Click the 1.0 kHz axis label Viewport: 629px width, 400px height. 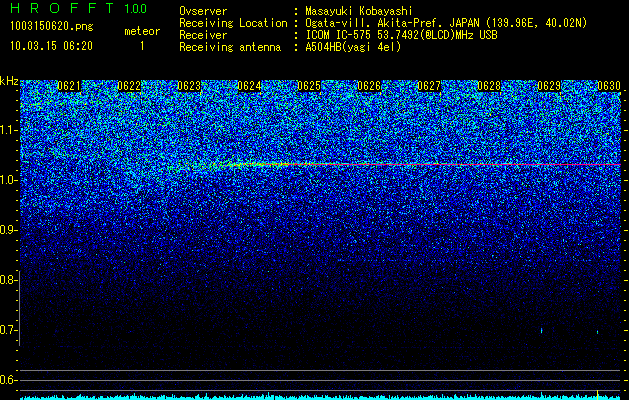[x=8, y=180]
